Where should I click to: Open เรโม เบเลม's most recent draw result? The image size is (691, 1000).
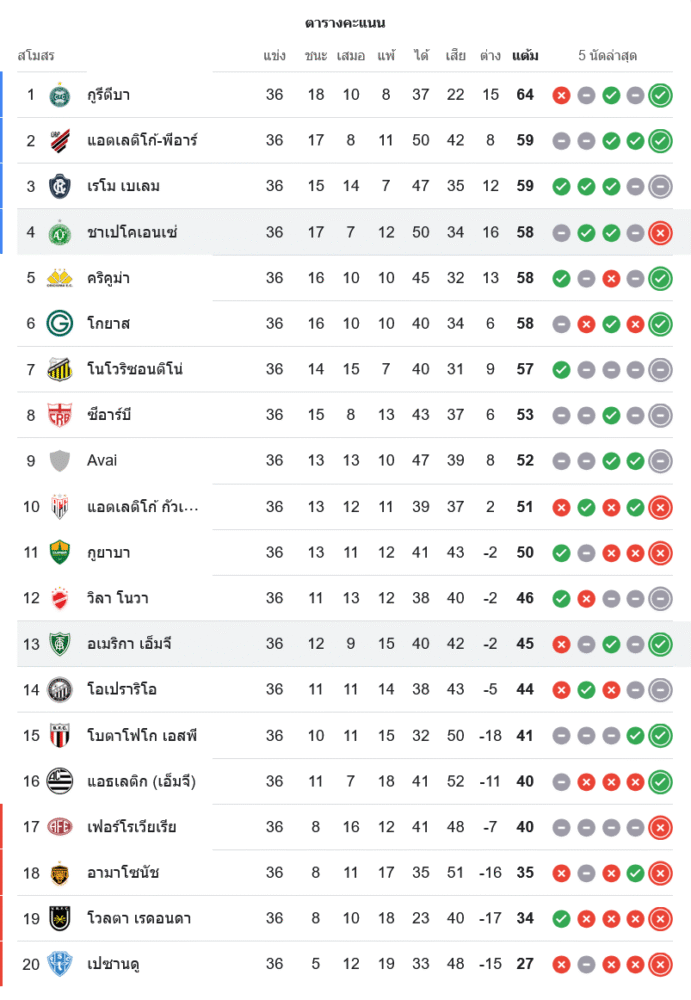click(660, 186)
